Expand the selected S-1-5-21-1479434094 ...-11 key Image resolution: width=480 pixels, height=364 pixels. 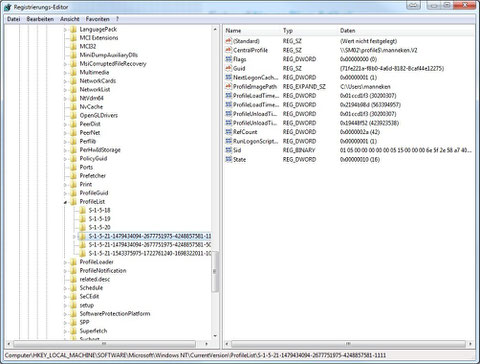click(74, 236)
